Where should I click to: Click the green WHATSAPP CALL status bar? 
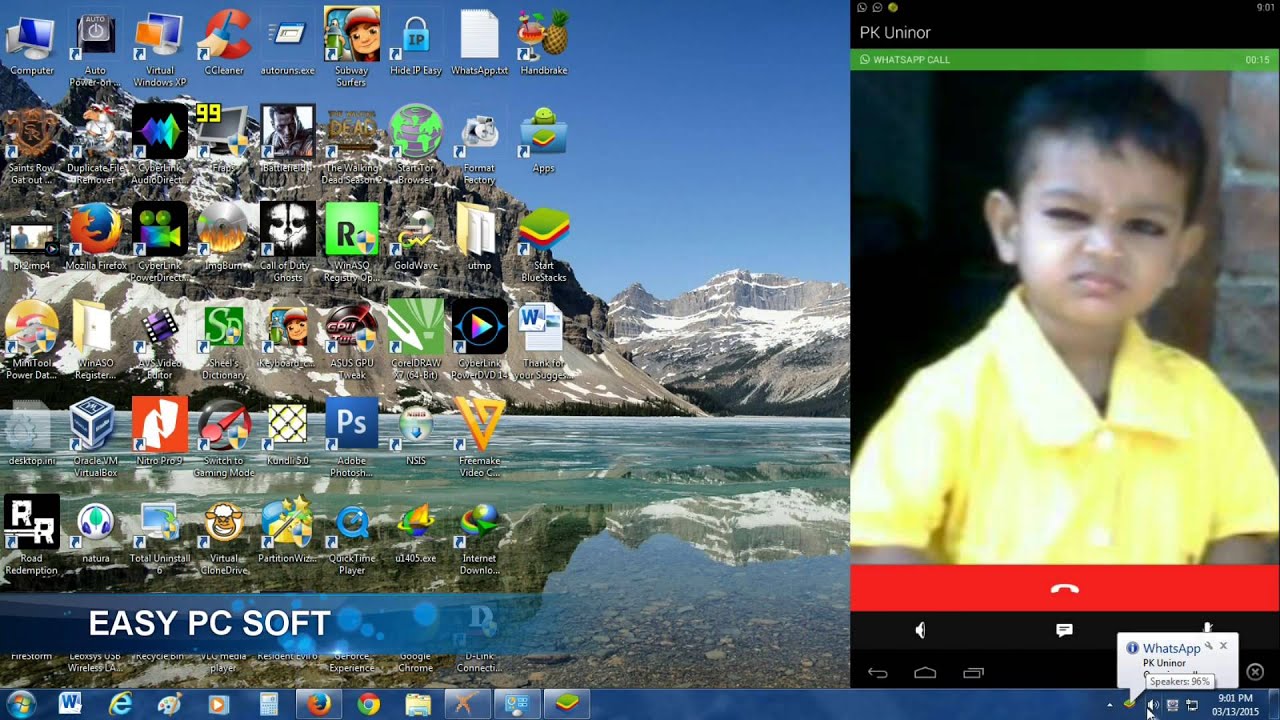[1065, 59]
